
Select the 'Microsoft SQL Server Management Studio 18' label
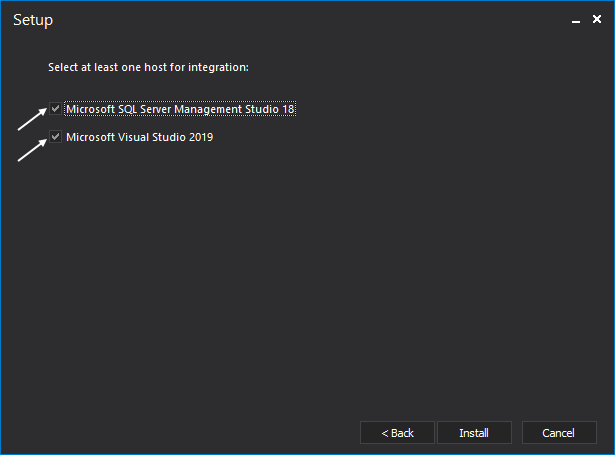click(x=180, y=109)
